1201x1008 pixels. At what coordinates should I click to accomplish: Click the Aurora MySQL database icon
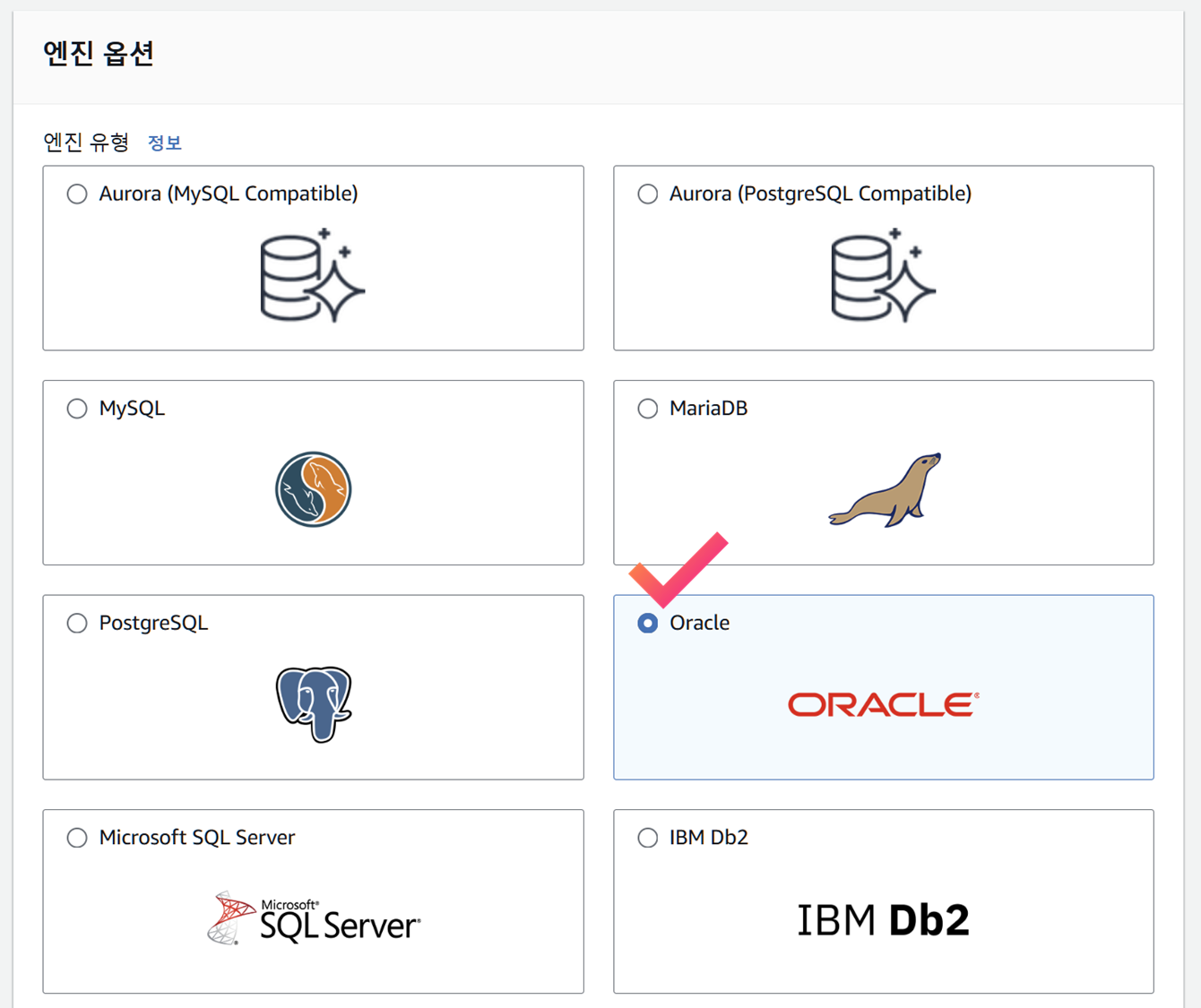312,275
